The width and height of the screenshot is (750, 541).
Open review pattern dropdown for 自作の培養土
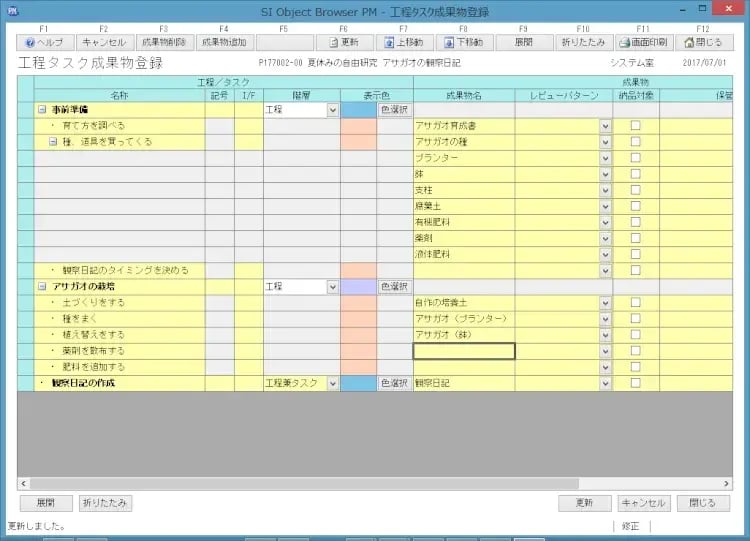(x=605, y=303)
